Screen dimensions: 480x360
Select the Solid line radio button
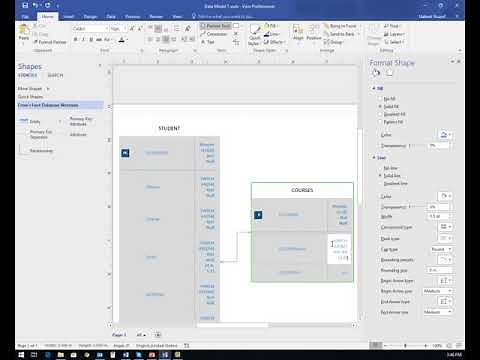(x=380, y=176)
